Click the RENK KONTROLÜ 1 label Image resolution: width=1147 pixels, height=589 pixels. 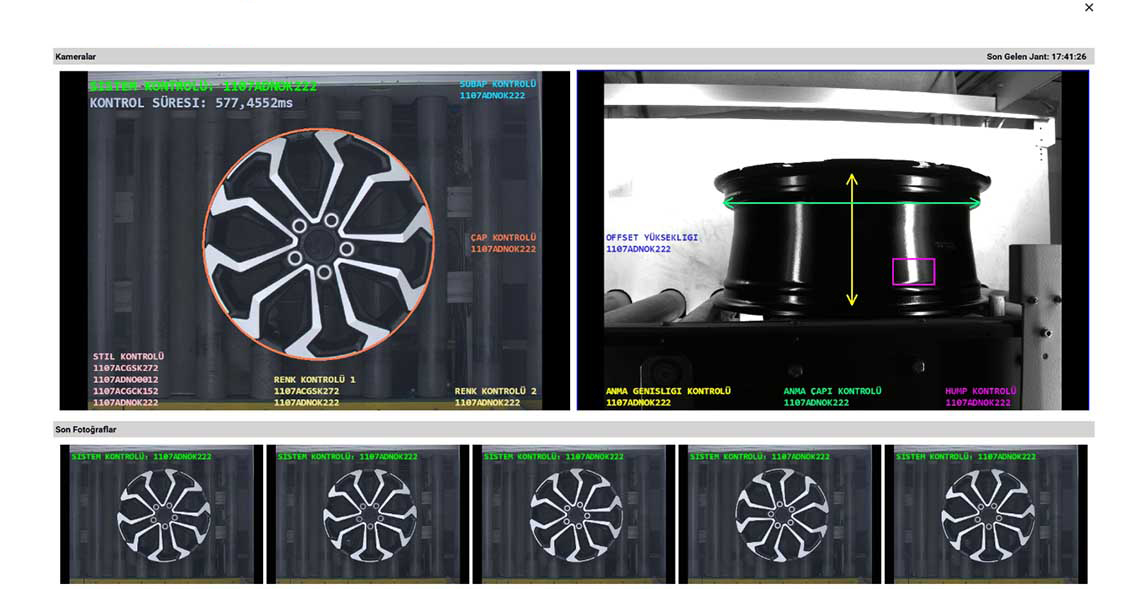coord(314,380)
